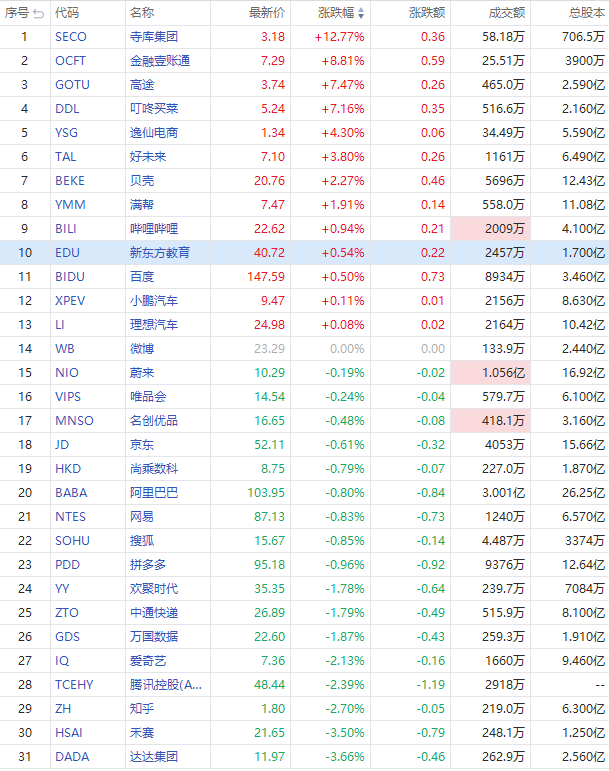Click stock name 小鹏汽车
This screenshot has height=771, width=609.
[x=154, y=301]
